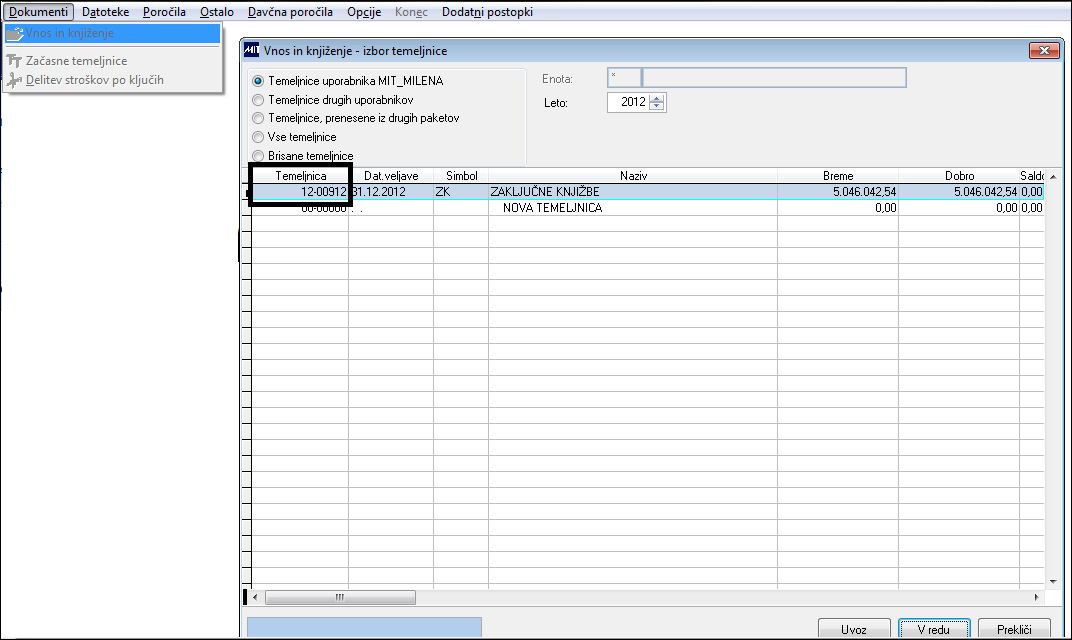Choose Vse temeljnice radio button
This screenshot has height=640, width=1072.
[258, 137]
